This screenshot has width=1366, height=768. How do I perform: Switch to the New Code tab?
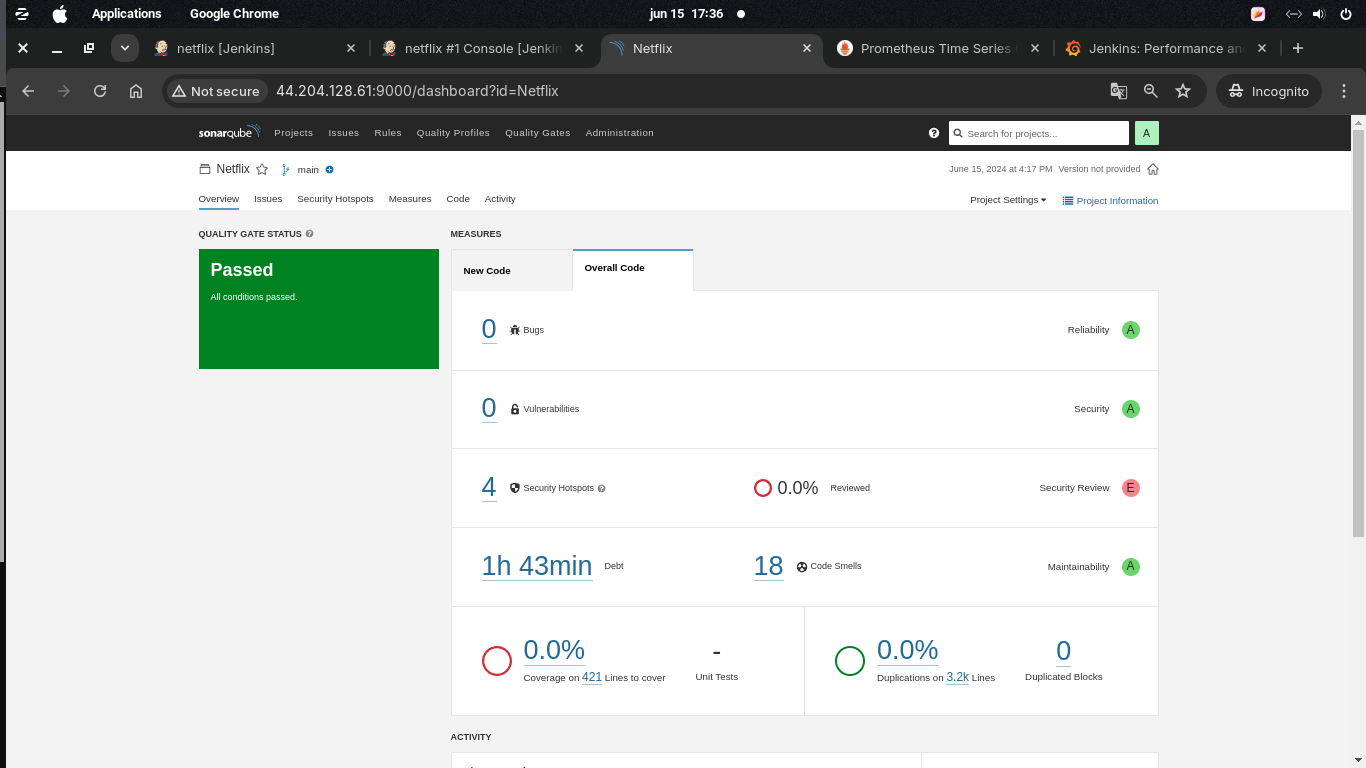coord(512,271)
